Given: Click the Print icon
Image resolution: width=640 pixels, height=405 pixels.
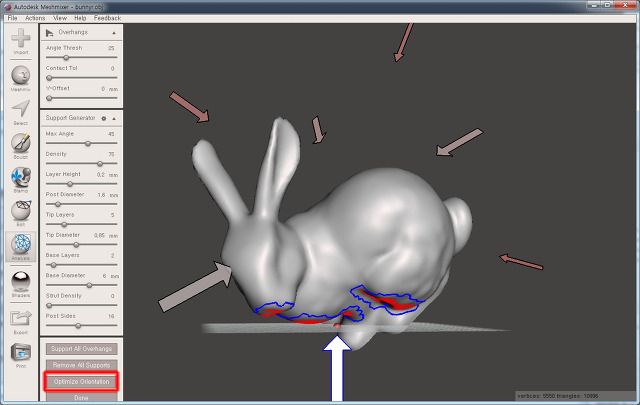Looking at the screenshot, I should pyautogui.click(x=21, y=355).
